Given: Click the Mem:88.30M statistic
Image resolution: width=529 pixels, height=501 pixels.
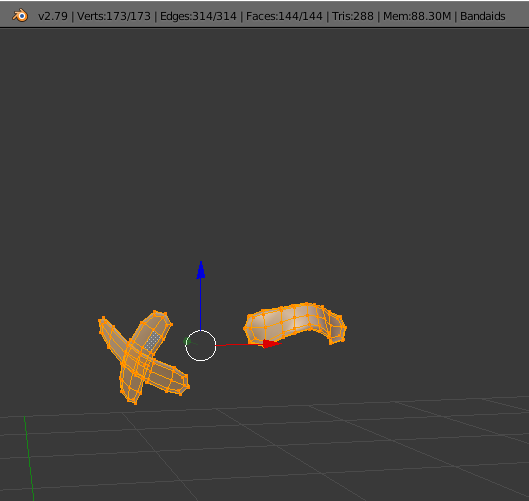Looking at the screenshot, I should coord(417,16).
